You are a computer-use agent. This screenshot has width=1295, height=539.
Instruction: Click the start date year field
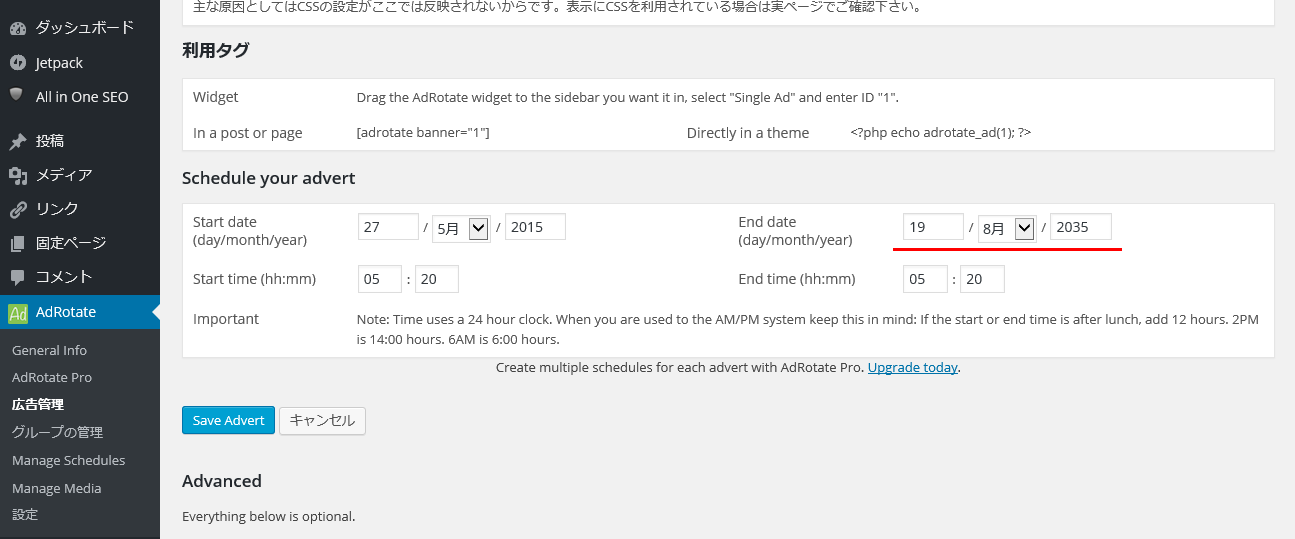[535, 227]
